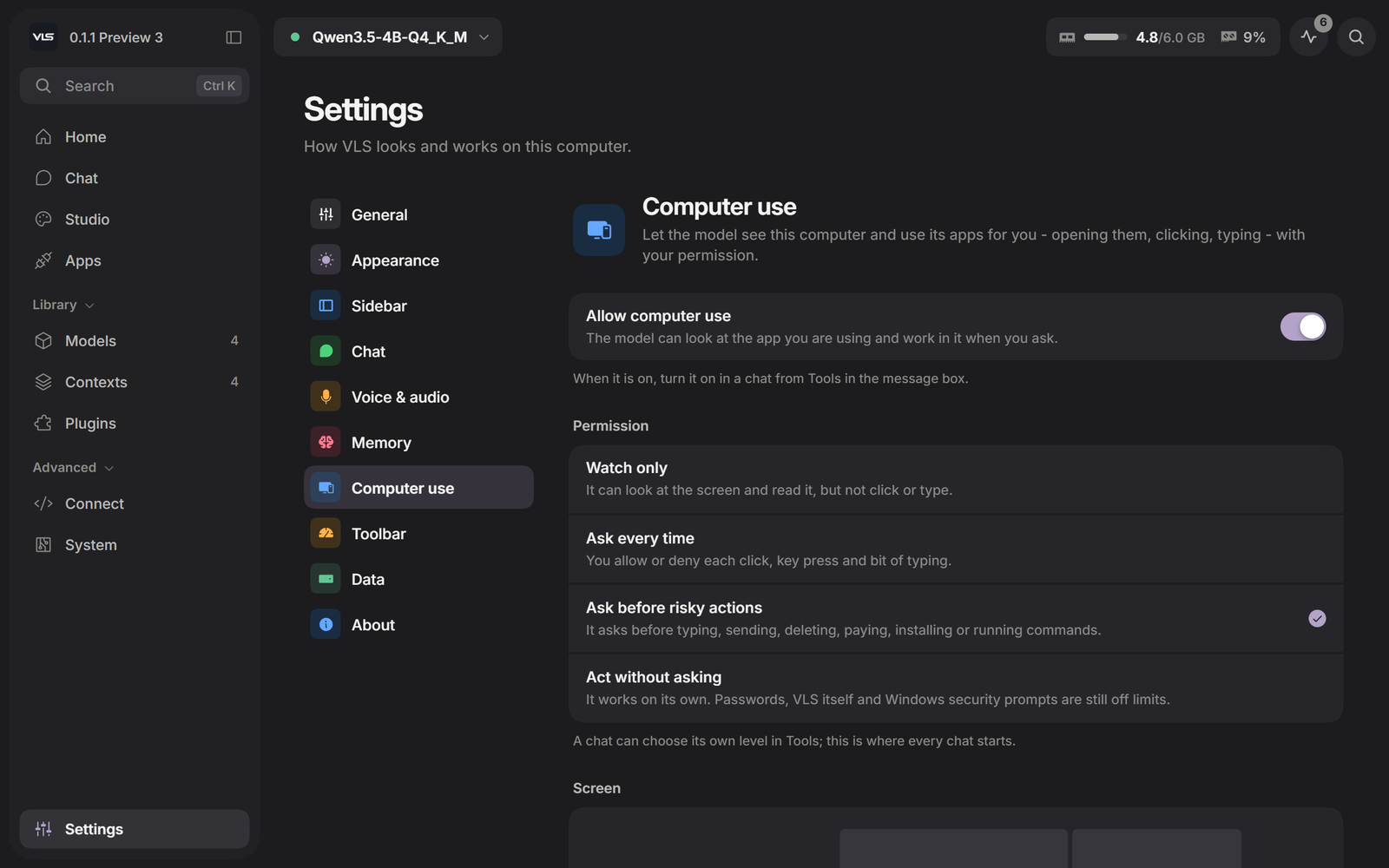Click the Models cube icon
This screenshot has height=868, width=1389.
pos(43,341)
